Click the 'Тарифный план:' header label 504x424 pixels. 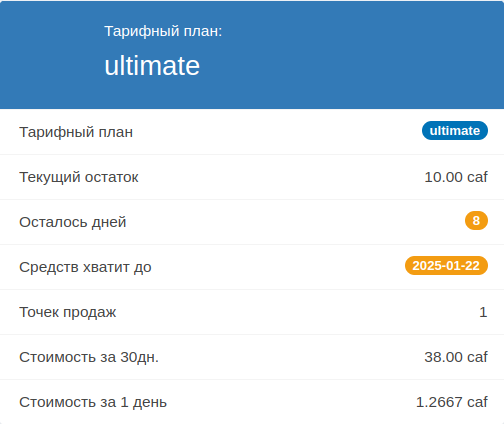pos(163,31)
